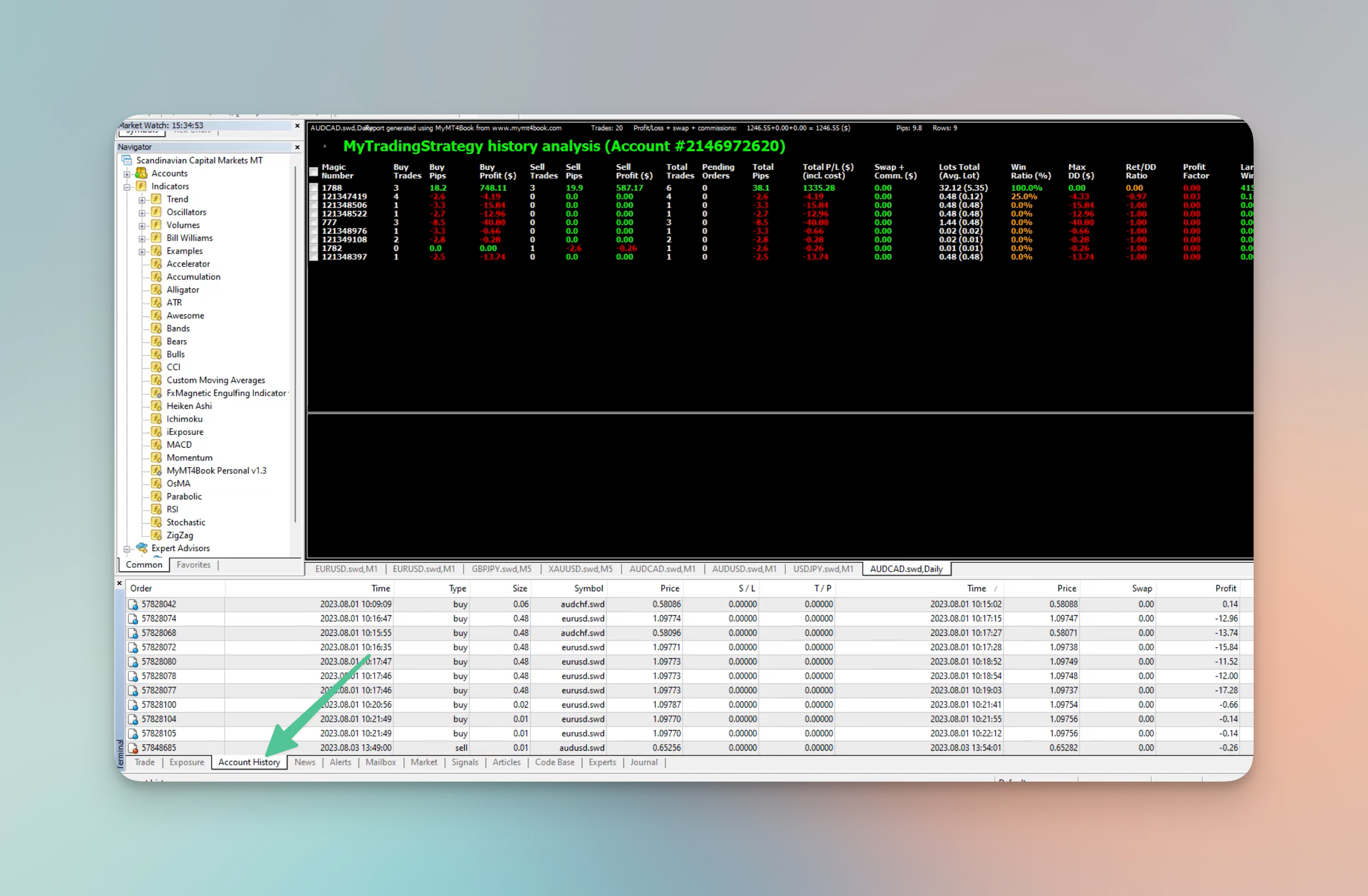The height and width of the screenshot is (896, 1368).
Task: Click the Expert Advisors icon in Navigator
Action: [142, 548]
